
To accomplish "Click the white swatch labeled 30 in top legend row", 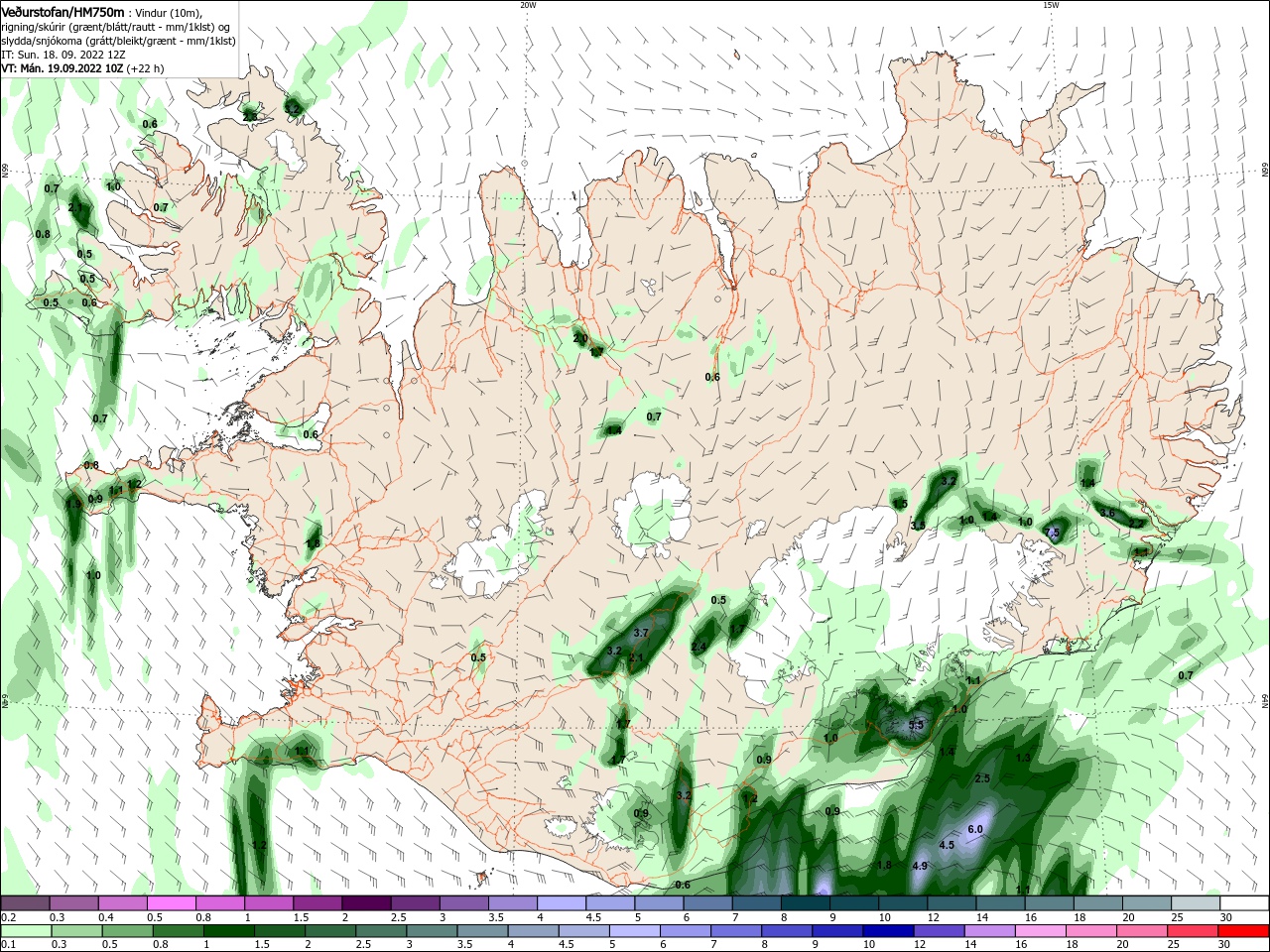I will (x=1243, y=903).
